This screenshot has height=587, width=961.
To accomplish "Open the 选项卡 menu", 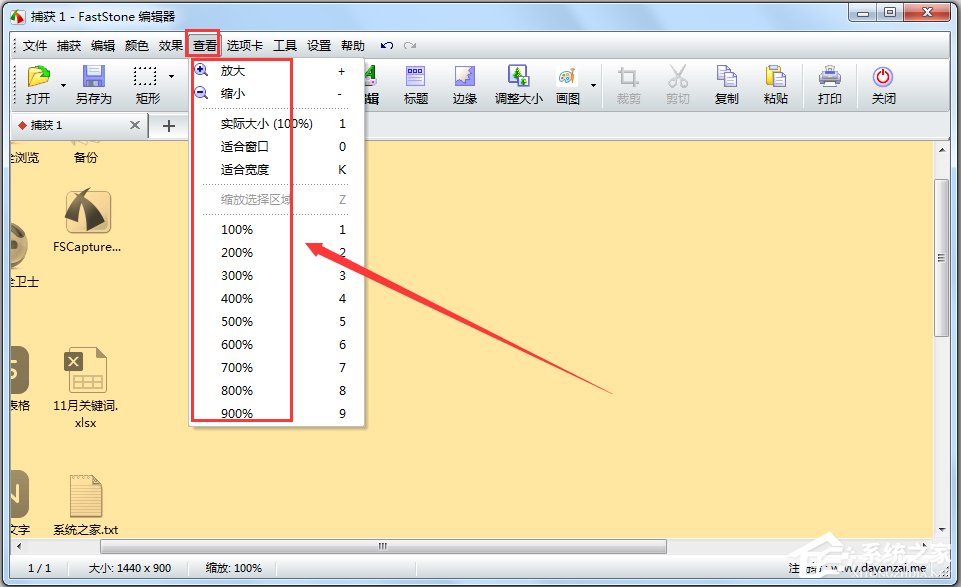I will pyautogui.click(x=245, y=45).
